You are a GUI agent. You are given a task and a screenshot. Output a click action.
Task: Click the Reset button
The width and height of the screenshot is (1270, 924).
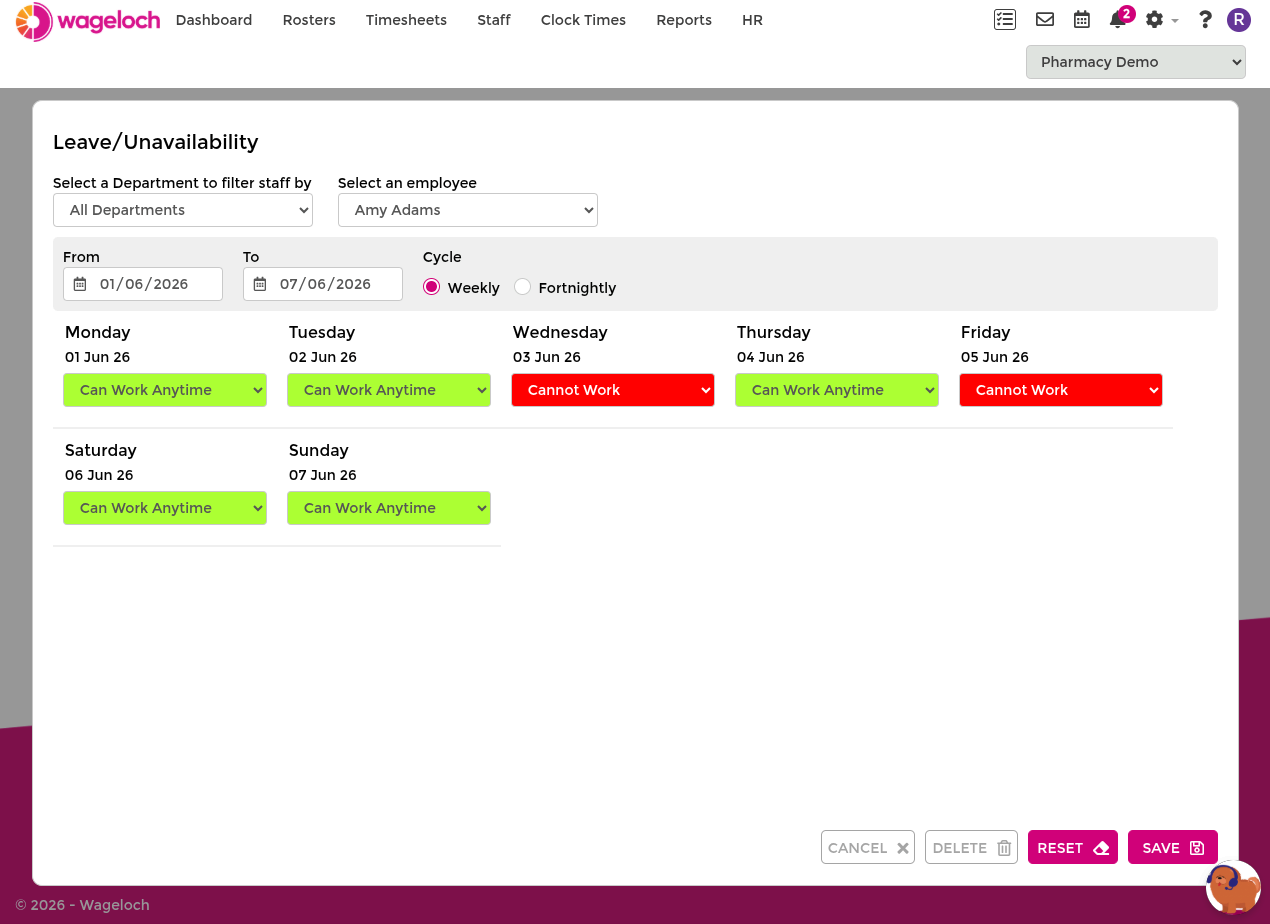tap(1073, 847)
